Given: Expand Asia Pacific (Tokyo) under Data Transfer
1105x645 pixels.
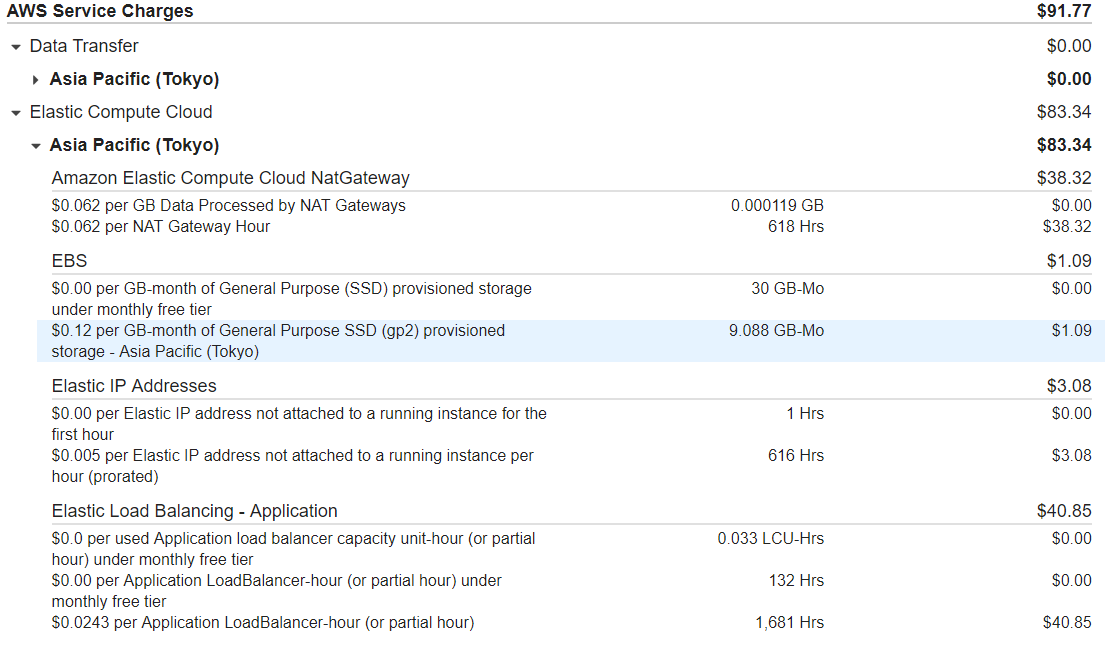Looking at the screenshot, I should tap(35, 80).
